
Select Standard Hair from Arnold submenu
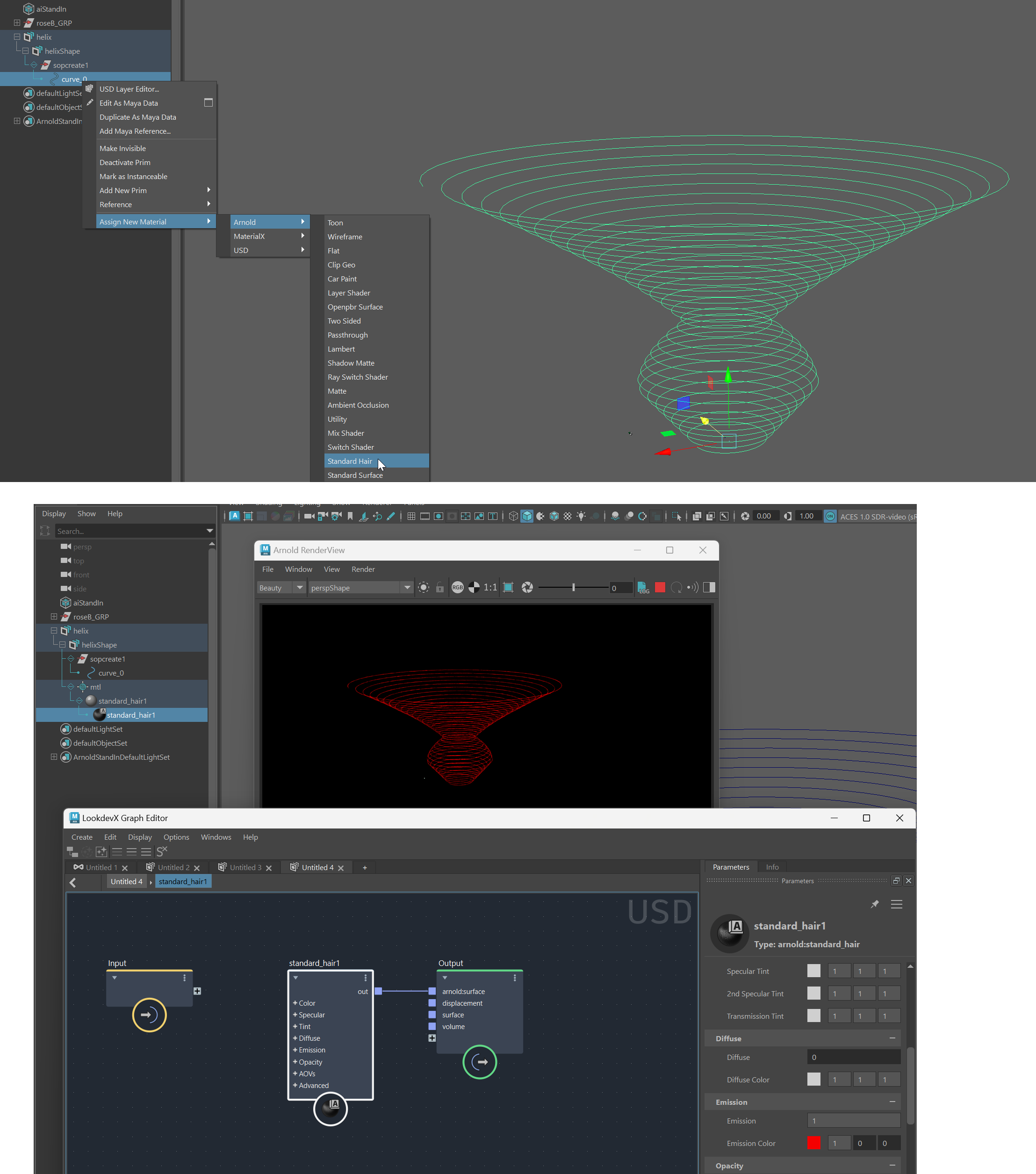350,461
